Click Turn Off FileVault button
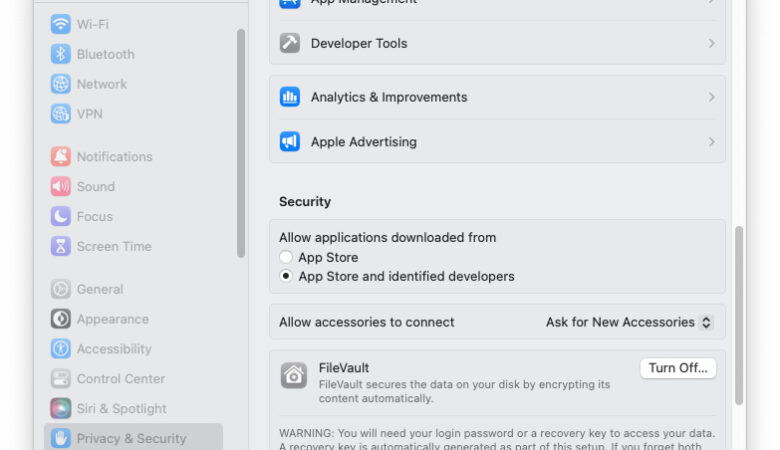Image resolution: width=780 pixels, height=450 pixels. point(678,368)
